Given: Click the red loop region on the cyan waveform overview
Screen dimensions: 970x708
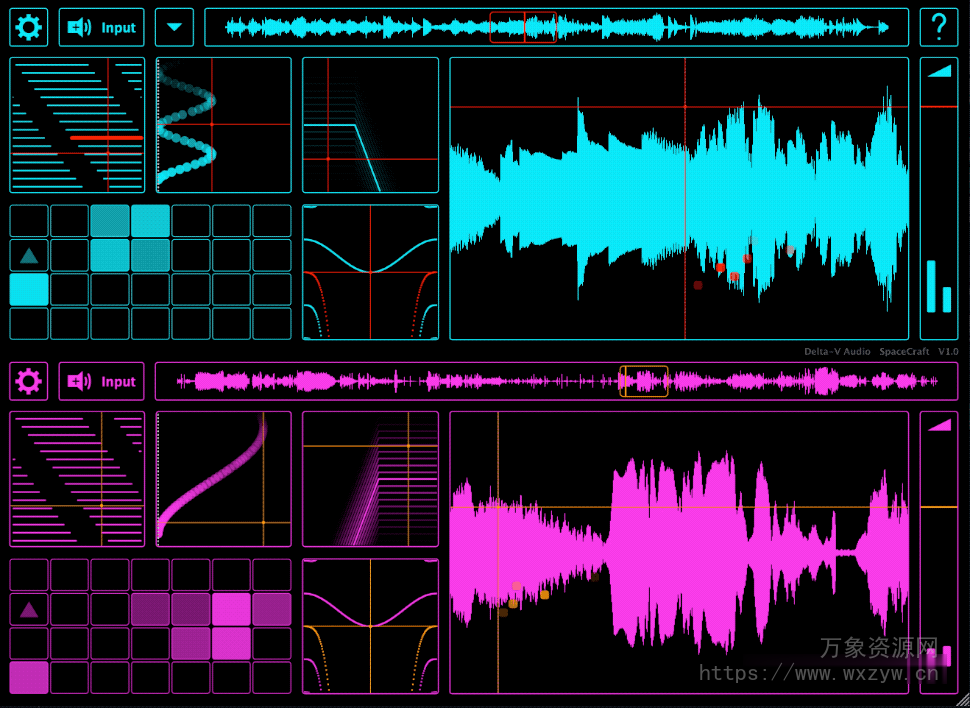Looking at the screenshot, I should [524, 27].
